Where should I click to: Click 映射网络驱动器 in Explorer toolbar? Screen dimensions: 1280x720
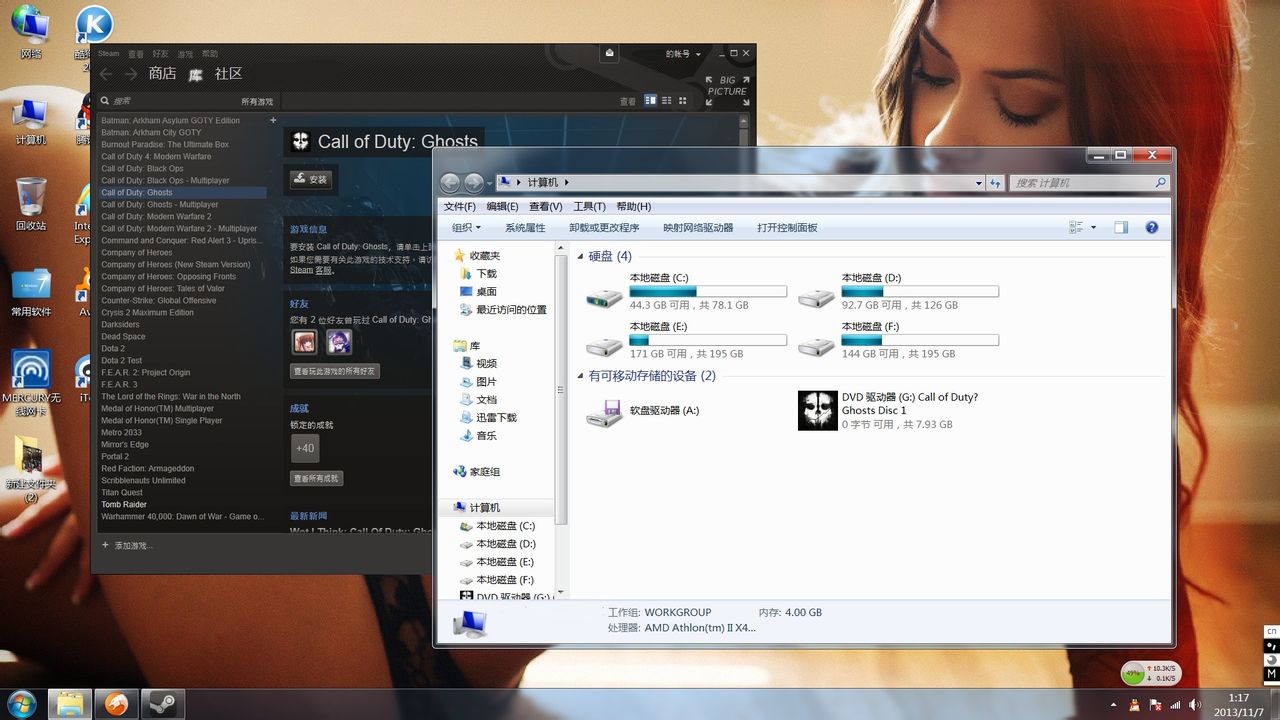click(x=698, y=228)
